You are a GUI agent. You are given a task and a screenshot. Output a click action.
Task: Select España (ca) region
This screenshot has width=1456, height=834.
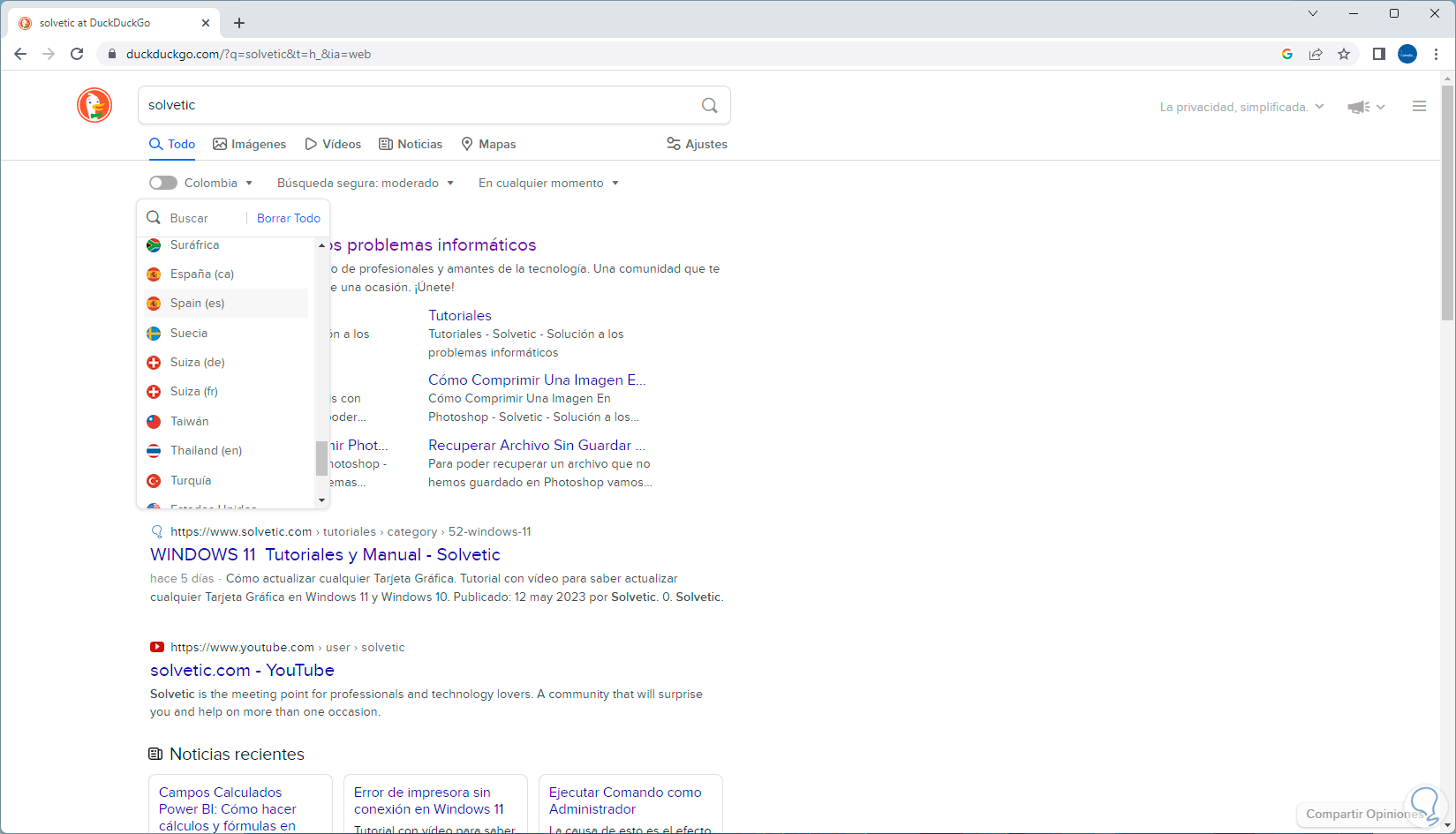point(226,274)
